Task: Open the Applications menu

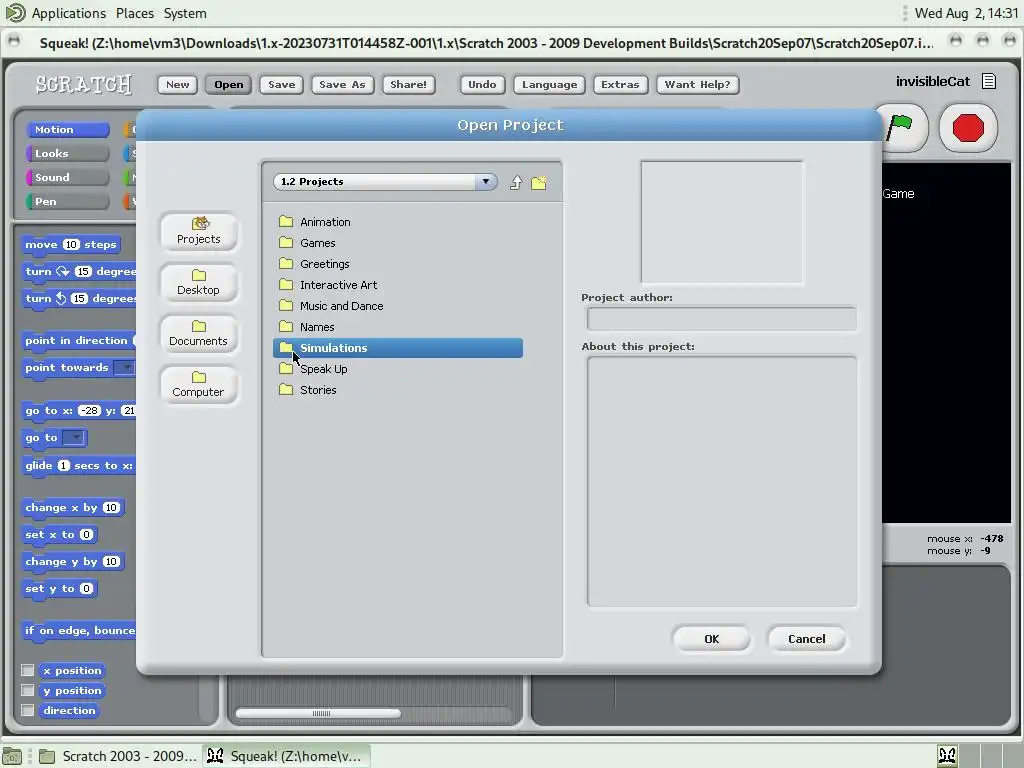Action: [68, 13]
